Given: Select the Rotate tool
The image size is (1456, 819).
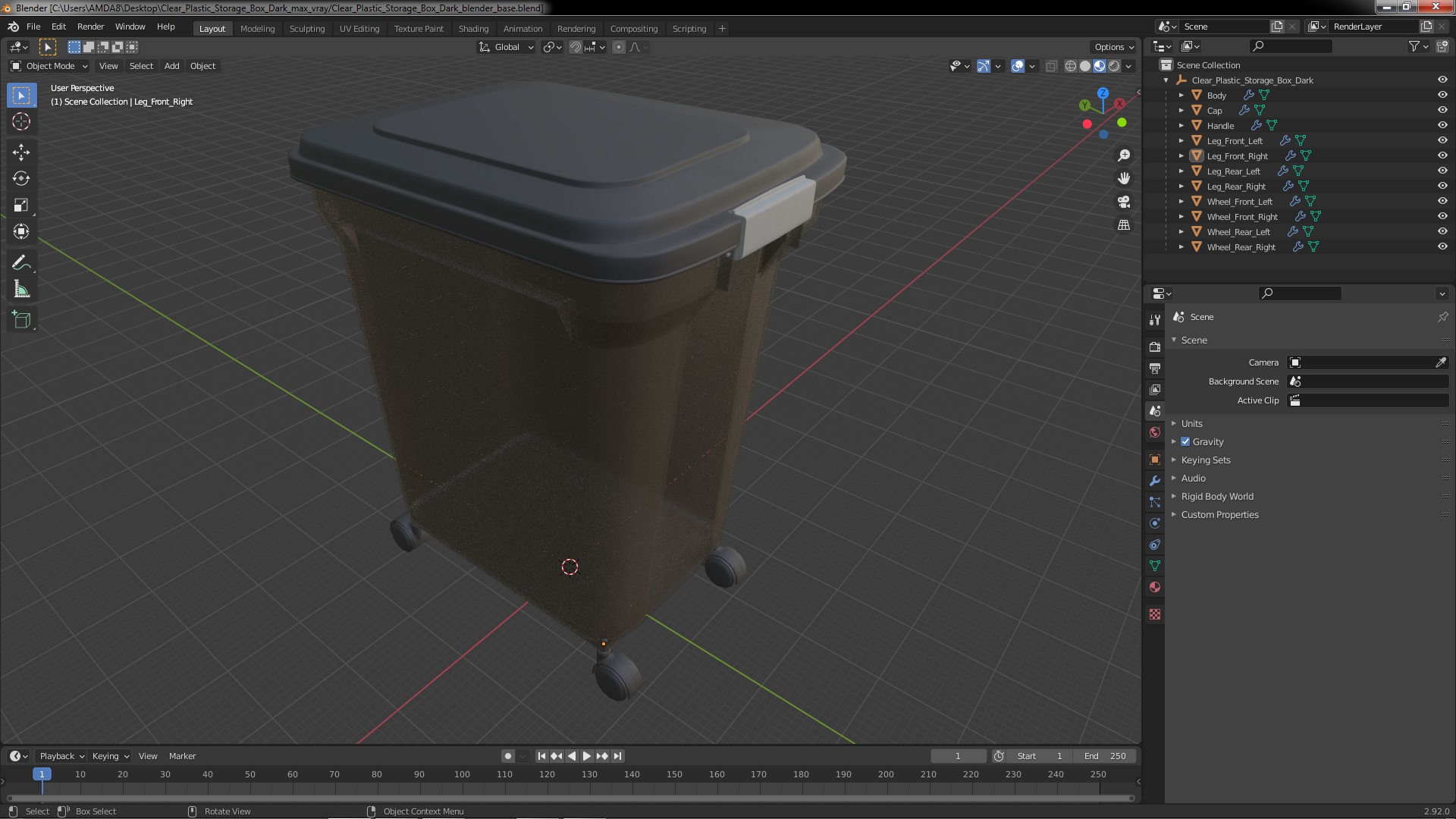Looking at the screenshot, I should tap(21, 178).
